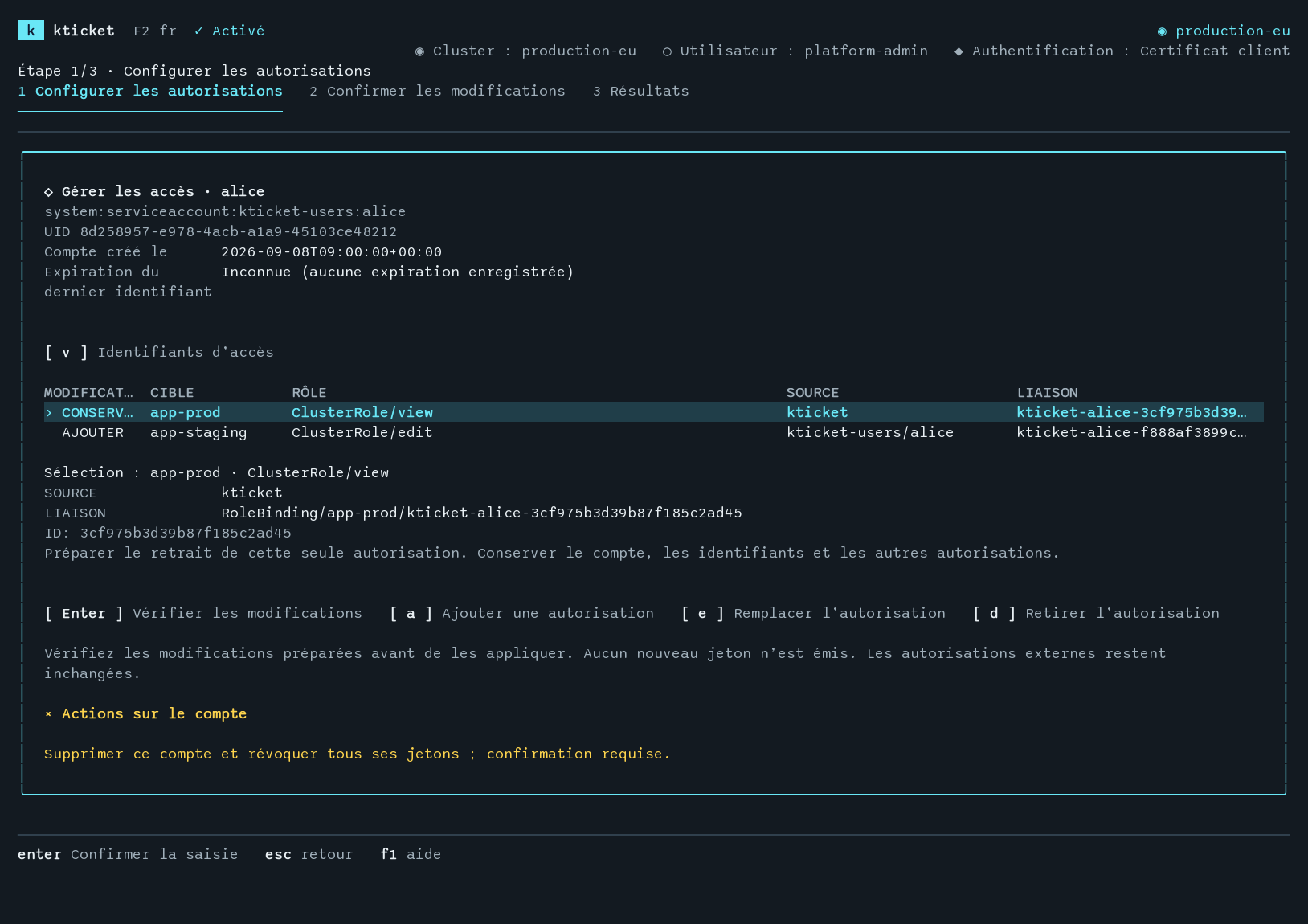Click liaison kticket-alice-f888af3899c… cell
The height and width of the screenshot is (924, 1308).
click(x=1131, y=432)
